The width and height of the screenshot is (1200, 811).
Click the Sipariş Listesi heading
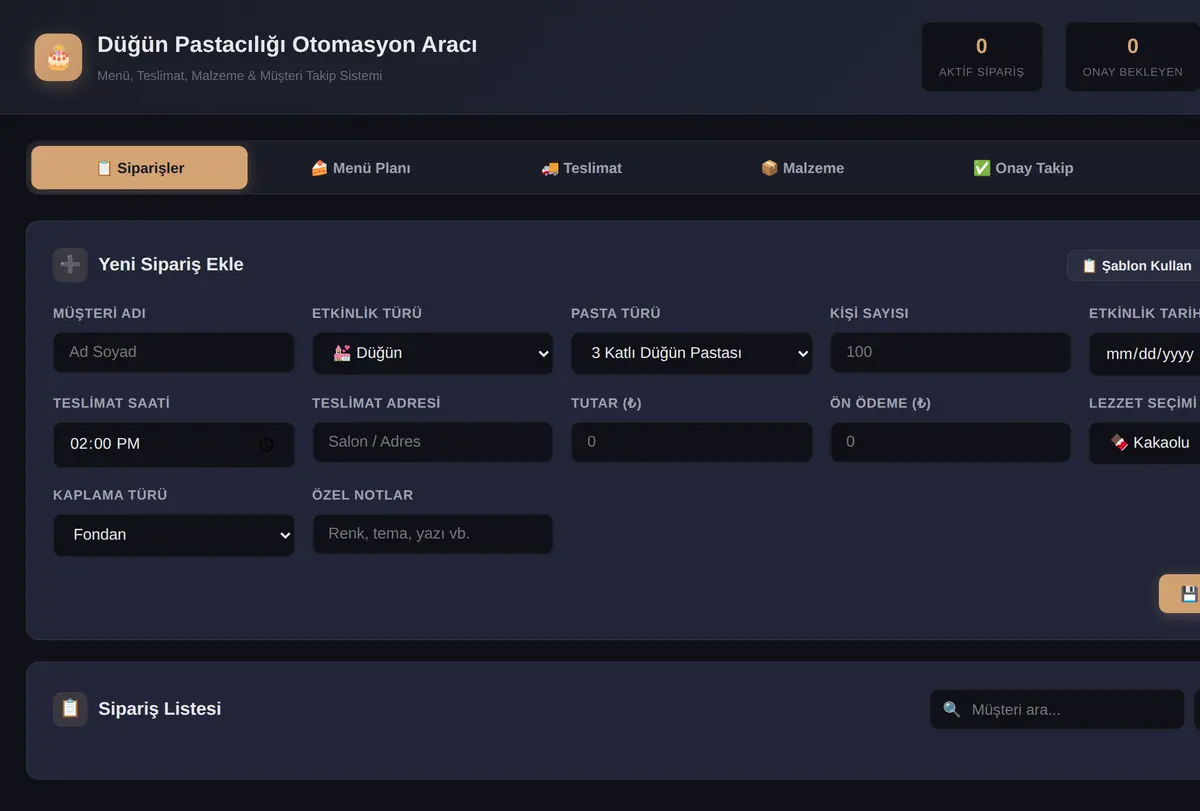(x=160, y=709)
